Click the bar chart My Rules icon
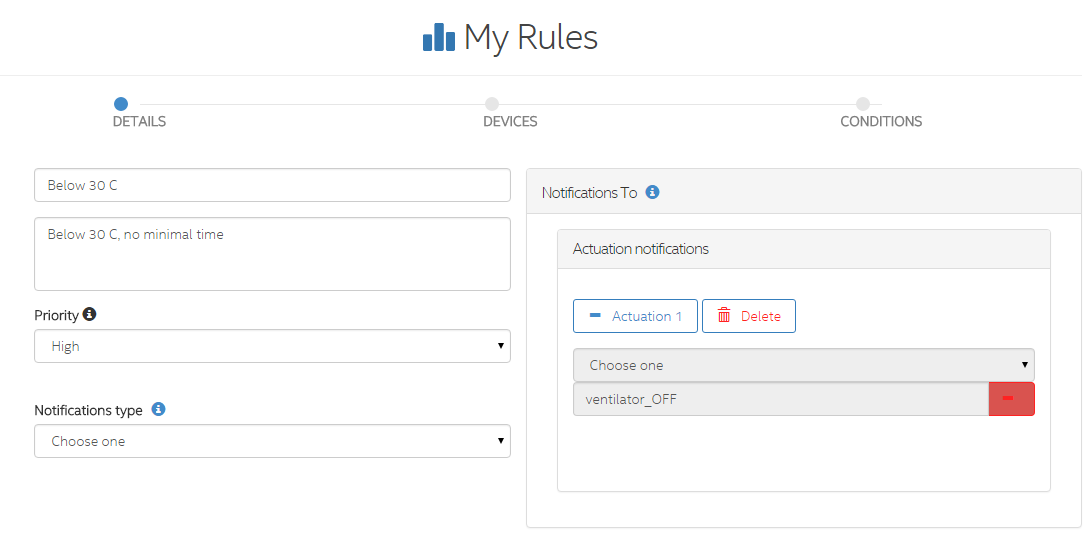The width and height of the screenshot is (1089, 534). click(439, 38)
